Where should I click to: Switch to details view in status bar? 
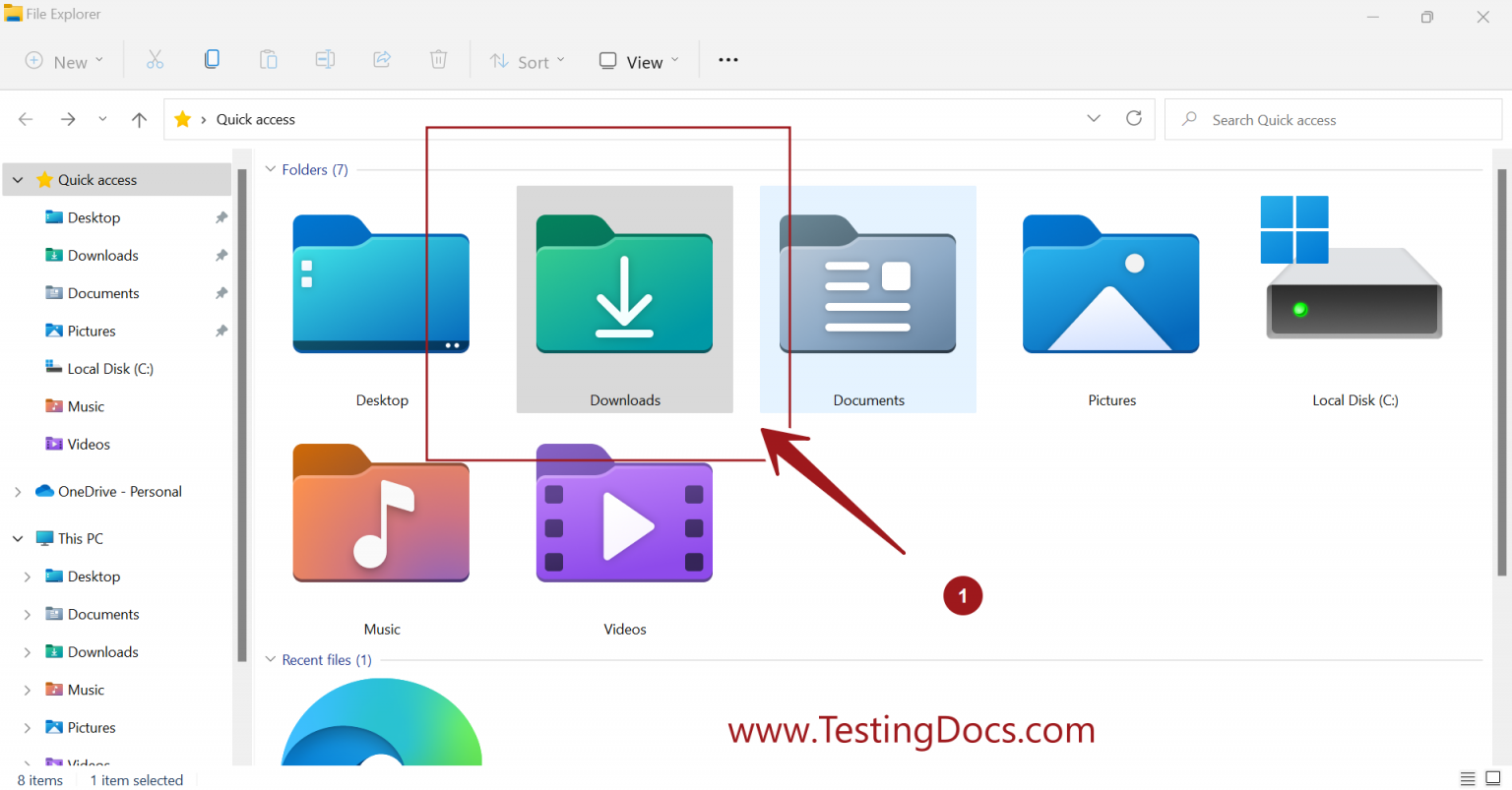[x=1466, y=779]
